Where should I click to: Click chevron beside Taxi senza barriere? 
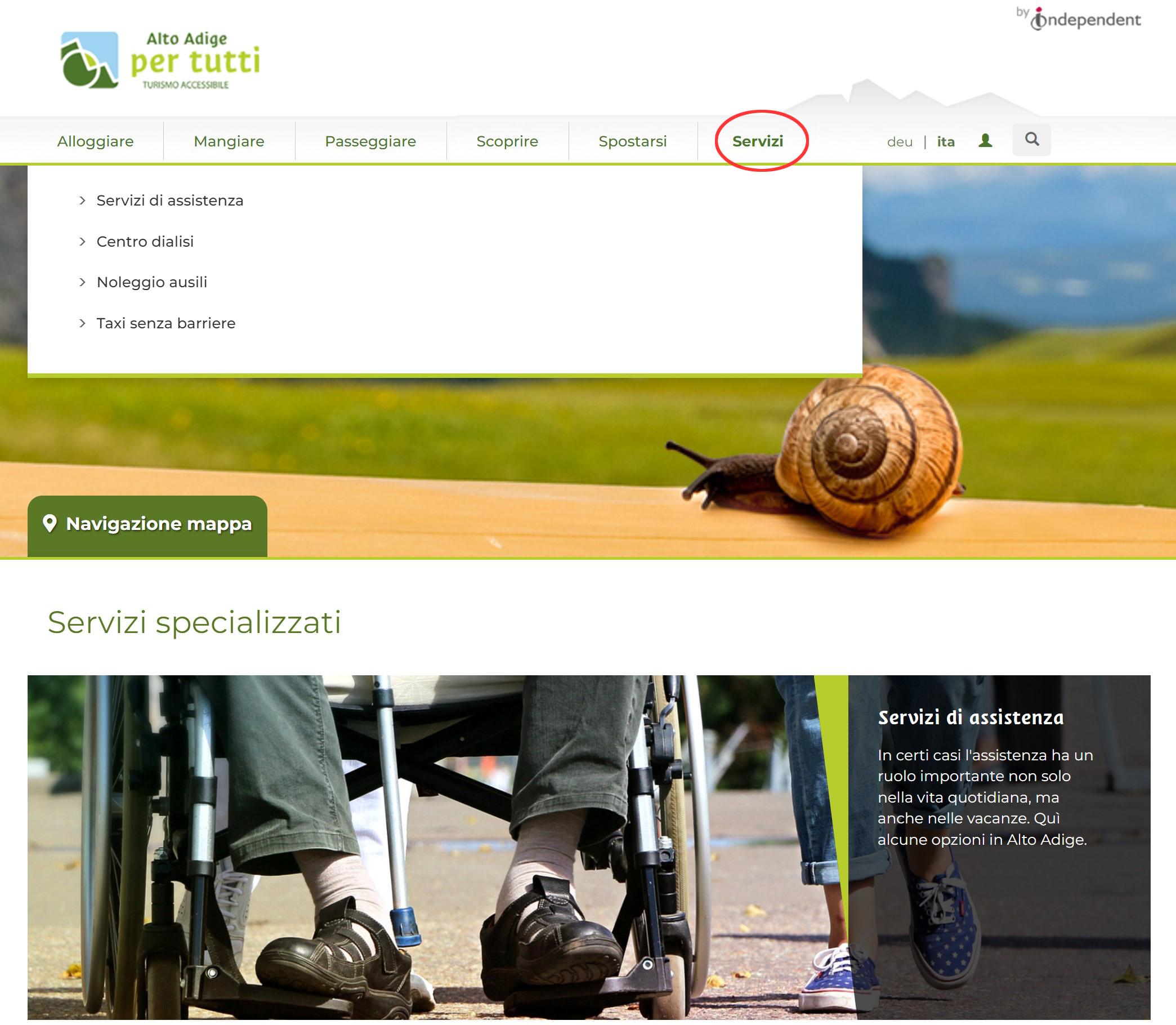pos(82,323)
